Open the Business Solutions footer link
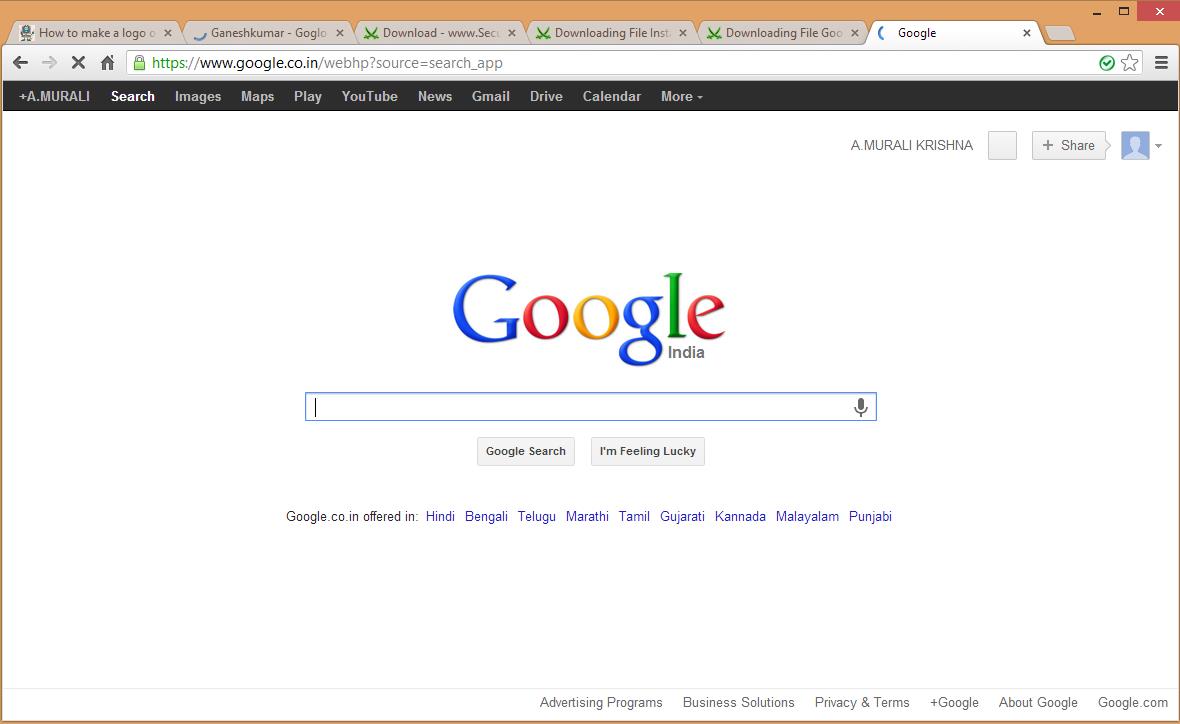This screenshot has width=1180, height=724. [x=739, y=702]
